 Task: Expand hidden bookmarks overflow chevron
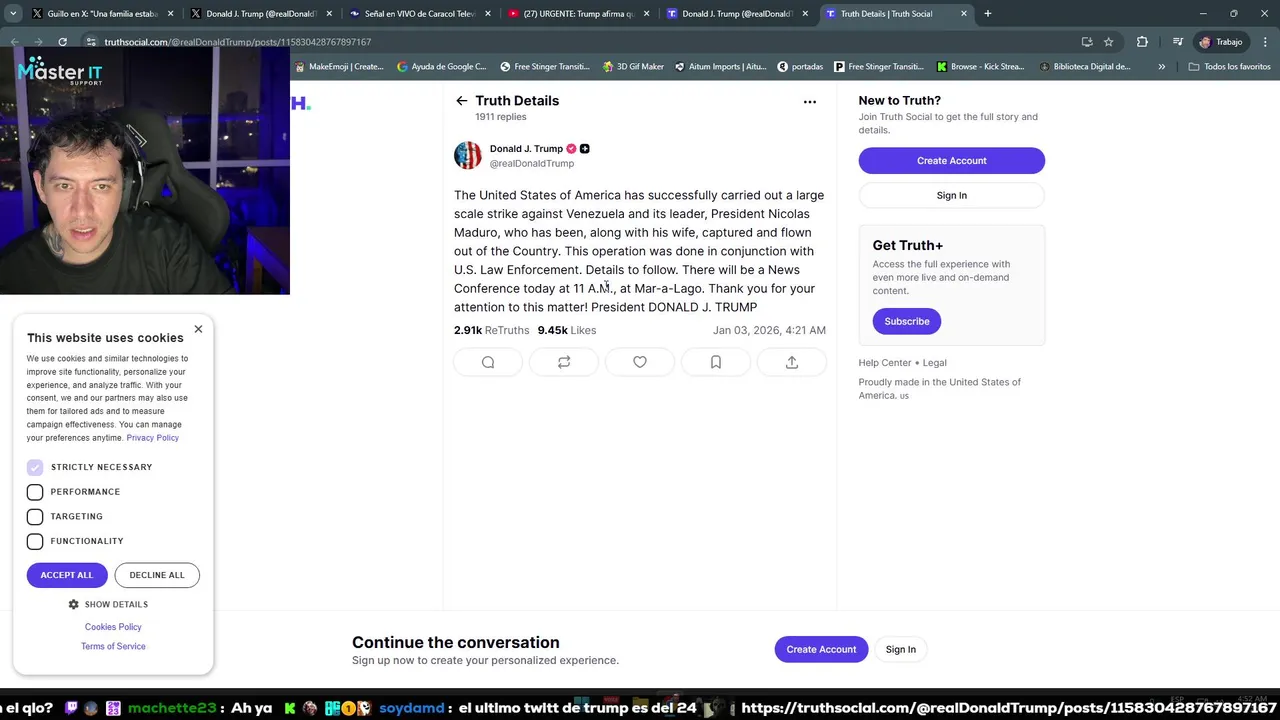coord(1161,67)
